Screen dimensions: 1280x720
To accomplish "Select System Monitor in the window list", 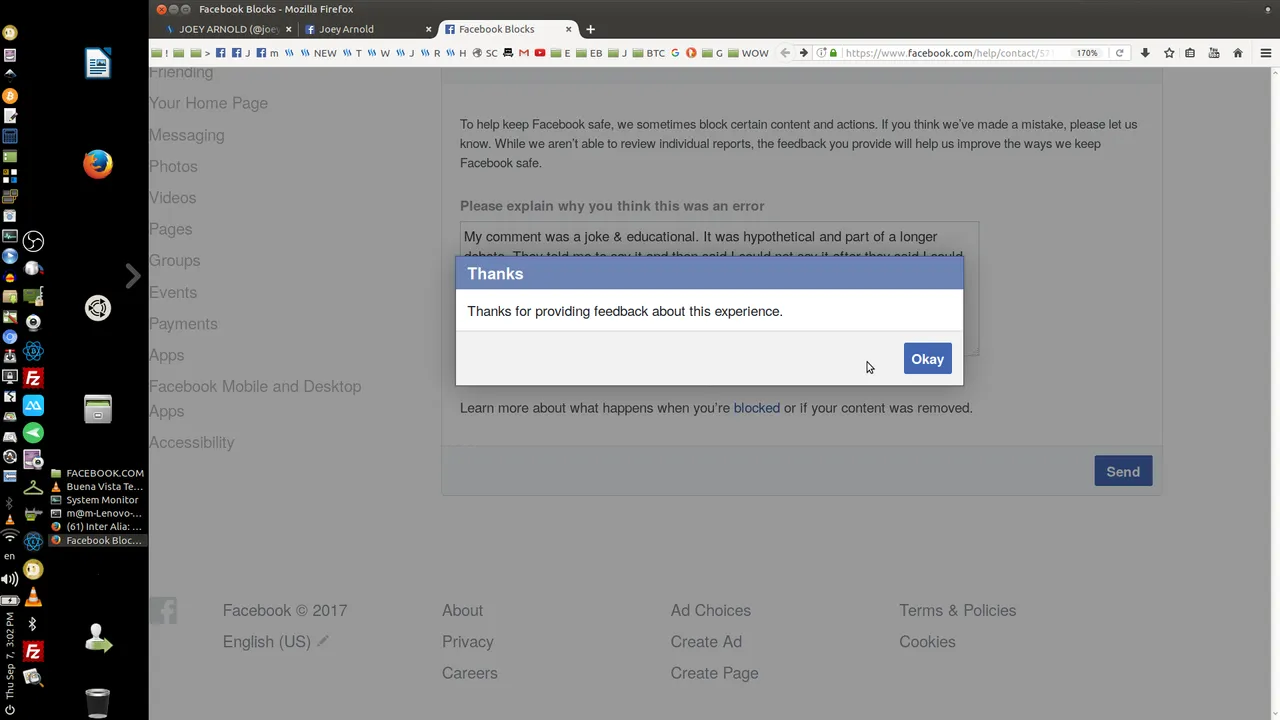I will point(97,500).
